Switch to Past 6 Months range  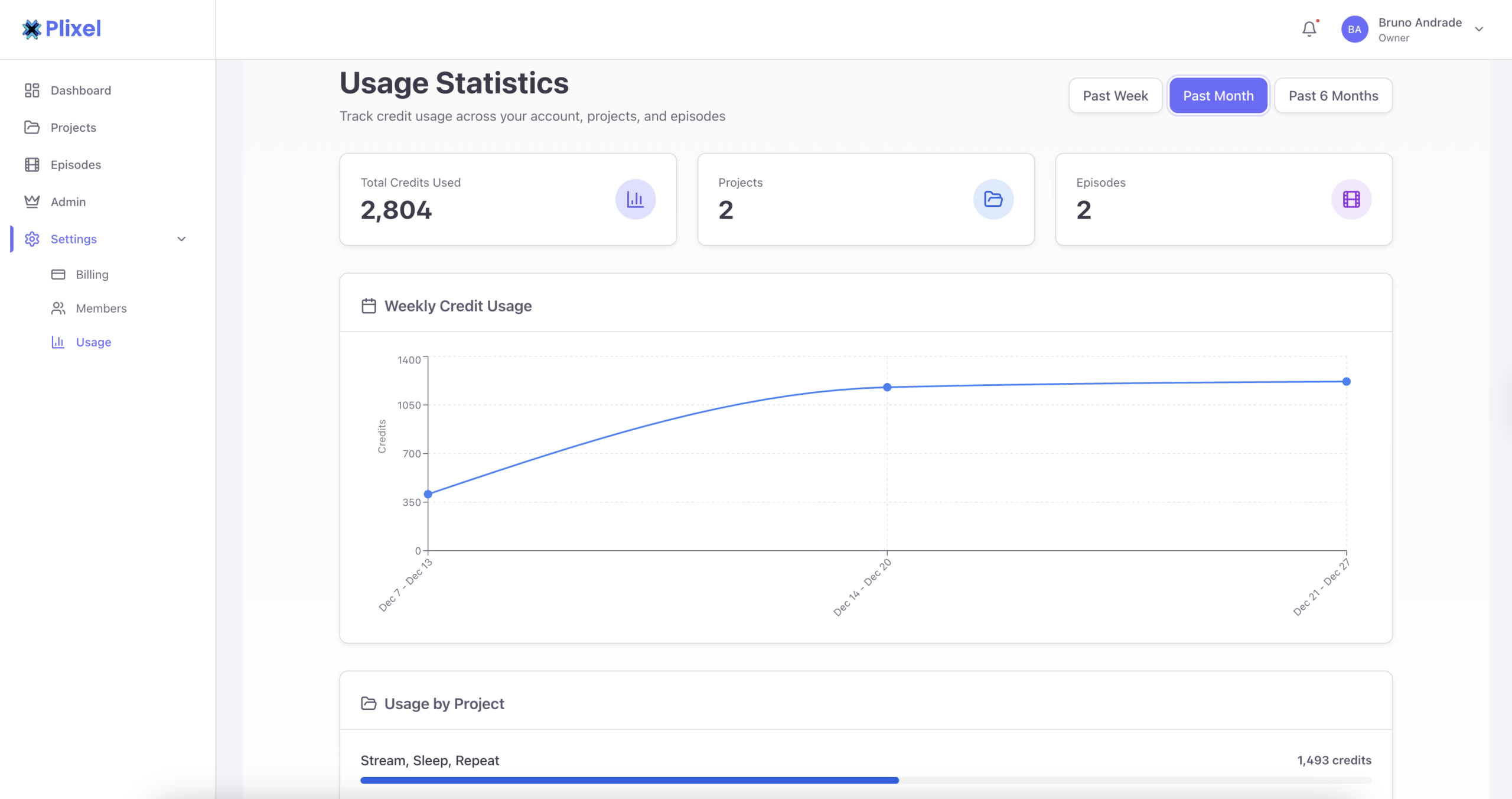pyautogui.click(x=1333, y=96)
